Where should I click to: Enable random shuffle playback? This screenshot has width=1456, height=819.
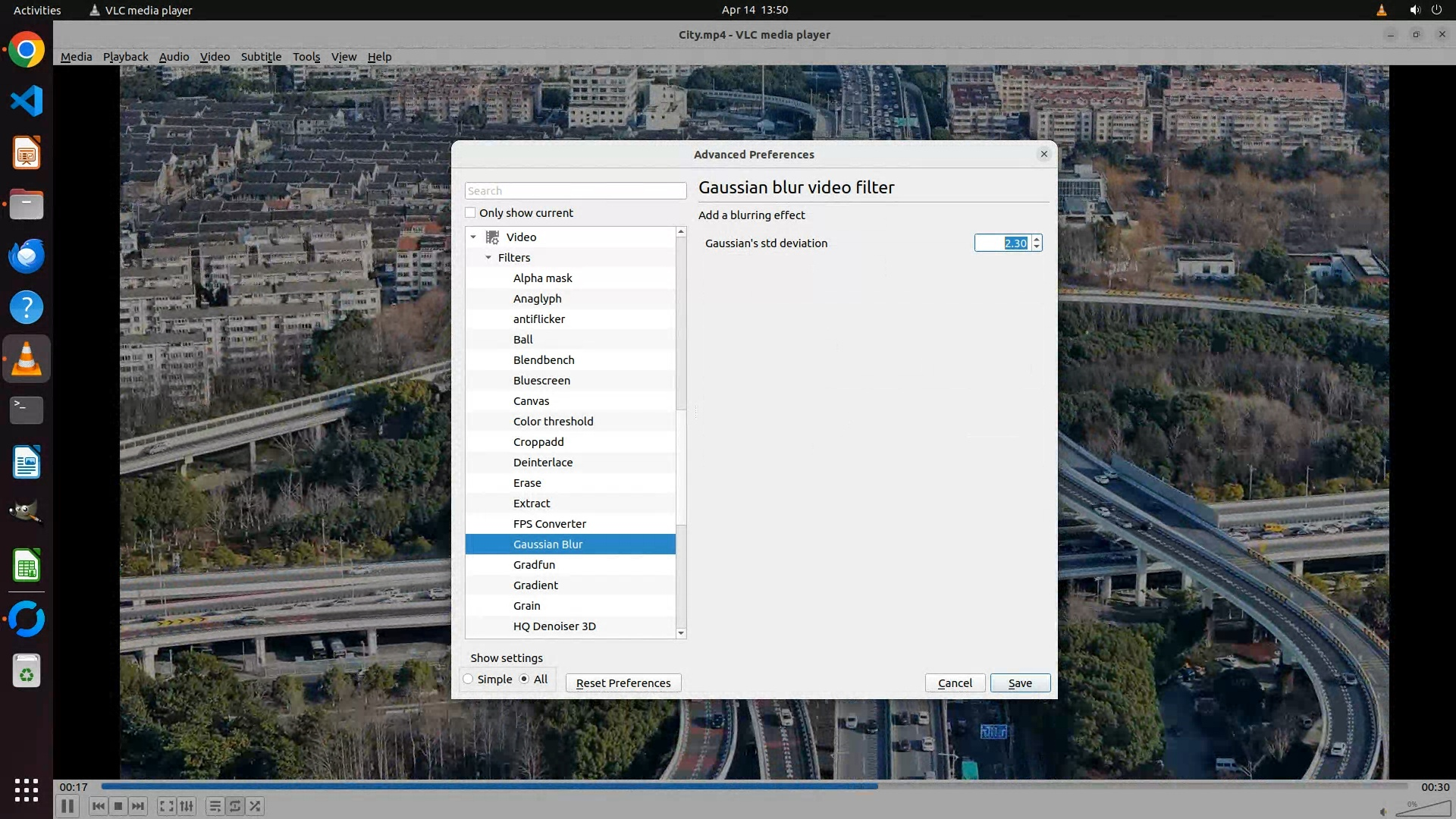point(256,806)
